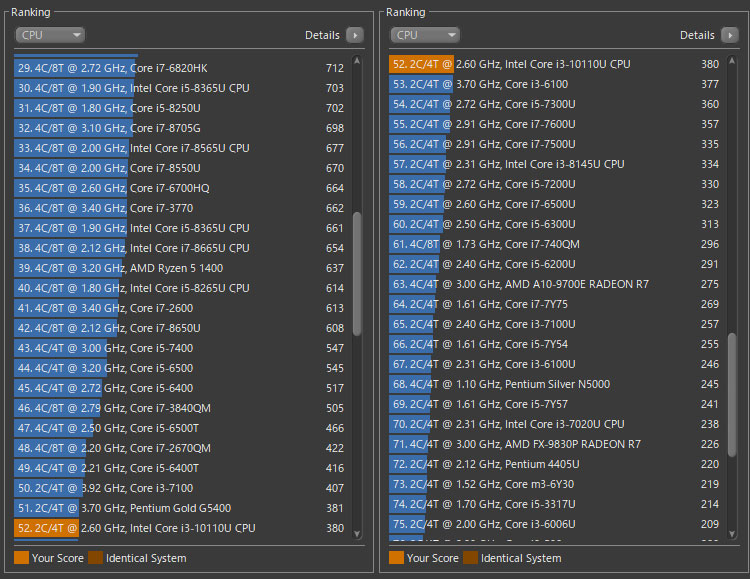The width and height of the screenshot is (750, 579).
Task: Select orange row 52 in right panel
Action: tap(557, 64)
